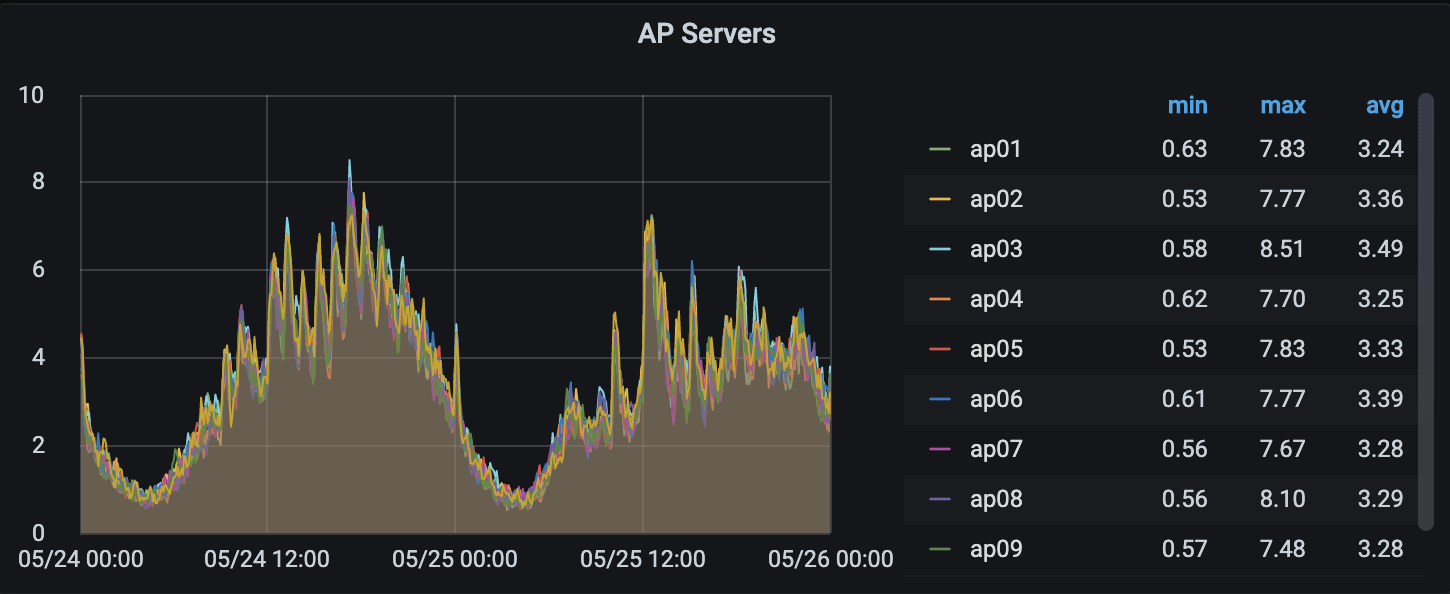This screenshot has height=594, width=1450.
Task: Sort legend by the min column
Action: pos(1187,105)
